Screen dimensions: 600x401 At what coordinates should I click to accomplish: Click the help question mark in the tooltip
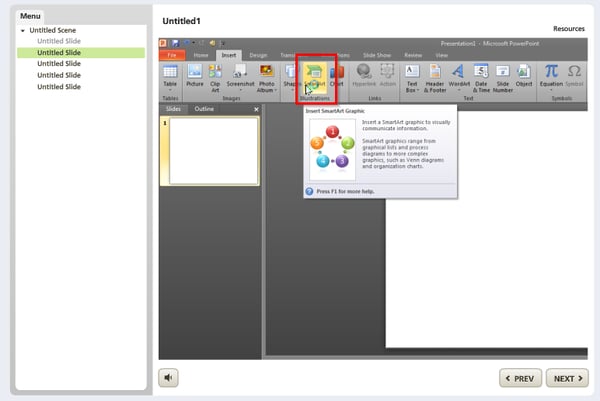(x=309, y=191)
